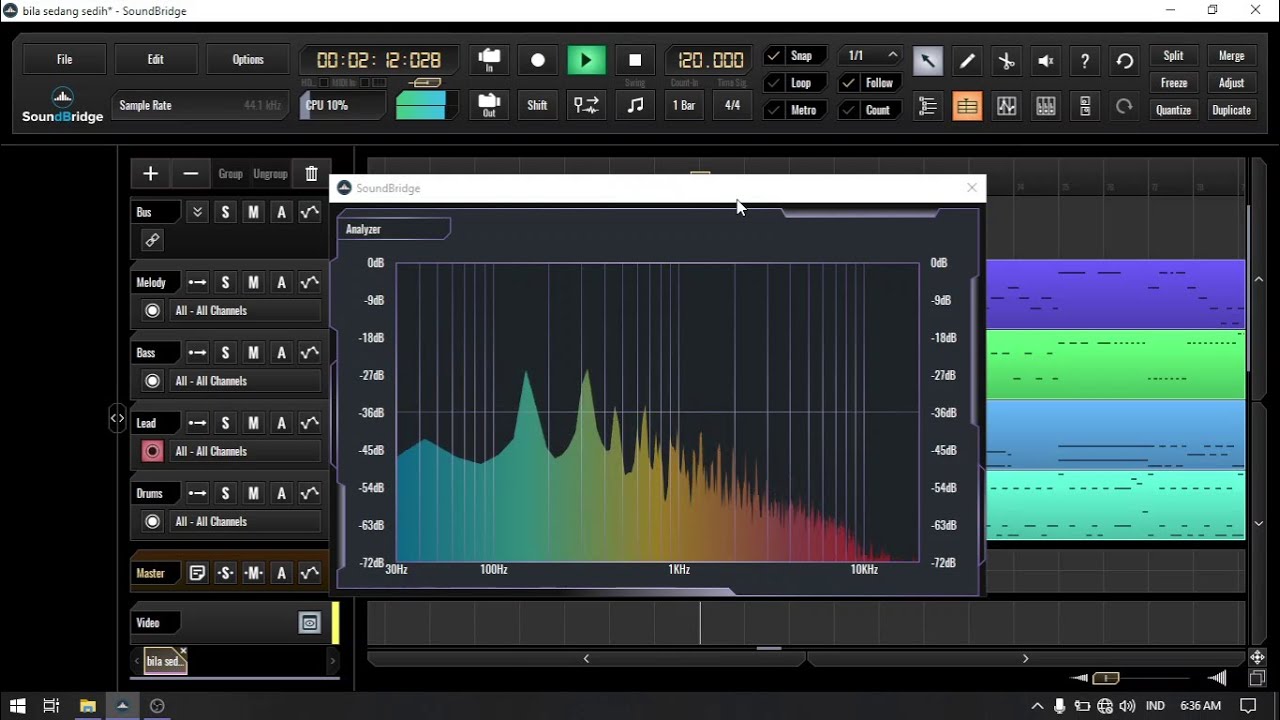Viewport: 1280px width, 720px height.
Task: Click the audio In device icon
Action: click(x=489, y=60)
